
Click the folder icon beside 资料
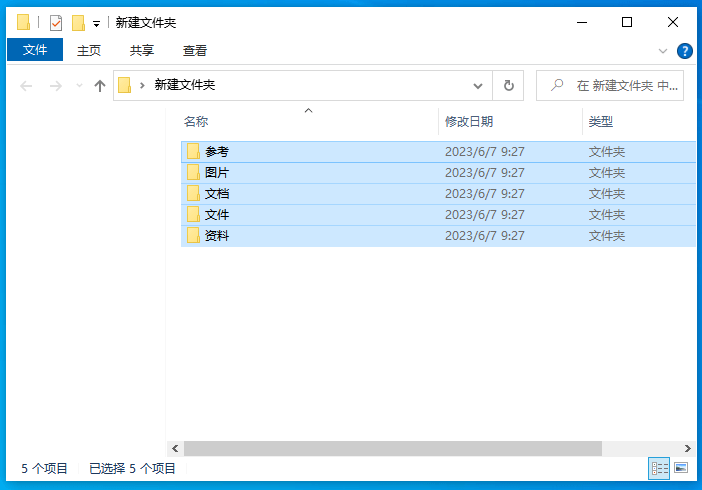click(x=193, y=236)
